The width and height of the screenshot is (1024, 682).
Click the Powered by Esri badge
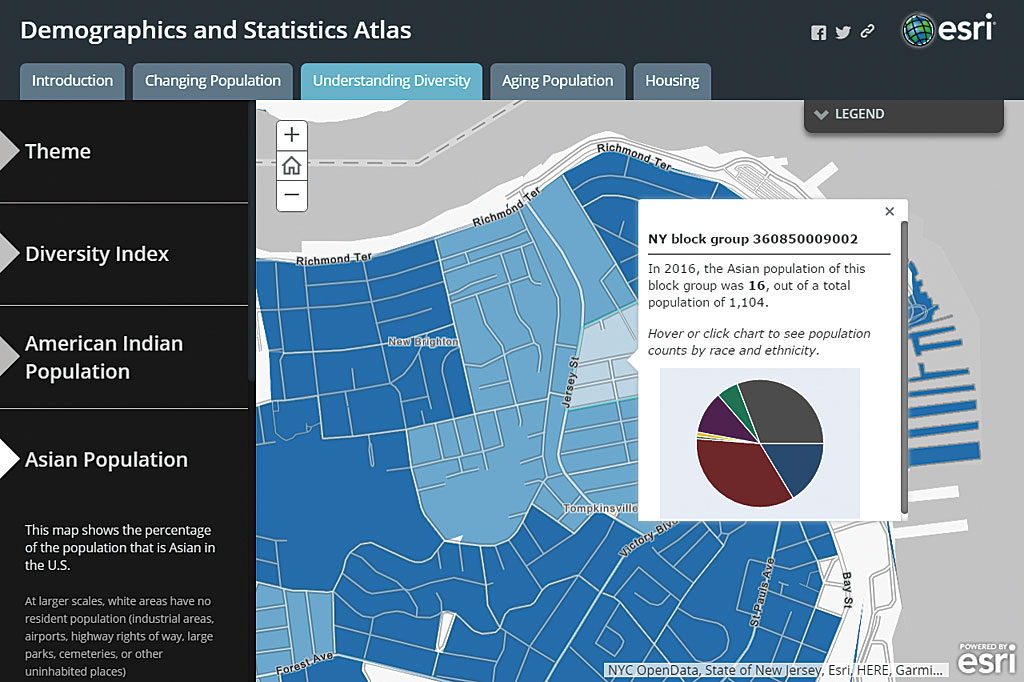click(x=988, y=658)
